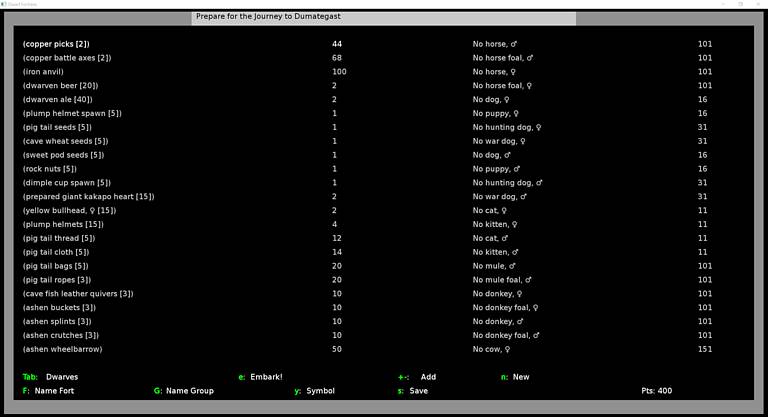Select No horse male entry

click(495, 44)
